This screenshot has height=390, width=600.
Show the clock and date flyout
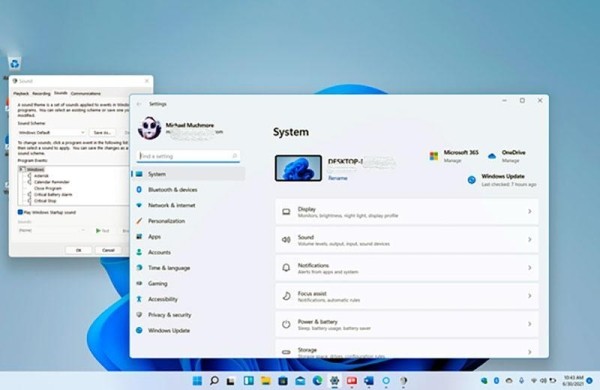click(x=573, y=380)
